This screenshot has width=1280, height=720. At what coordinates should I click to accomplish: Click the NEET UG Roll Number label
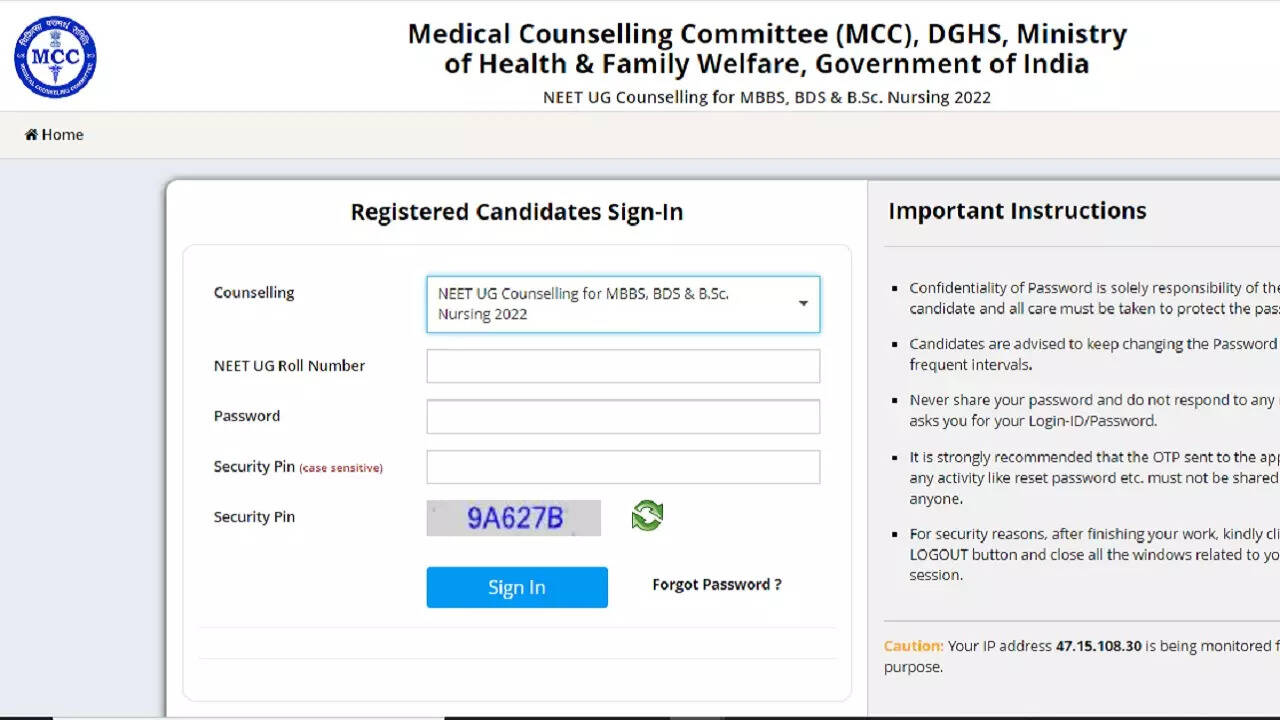coord(289,366)
